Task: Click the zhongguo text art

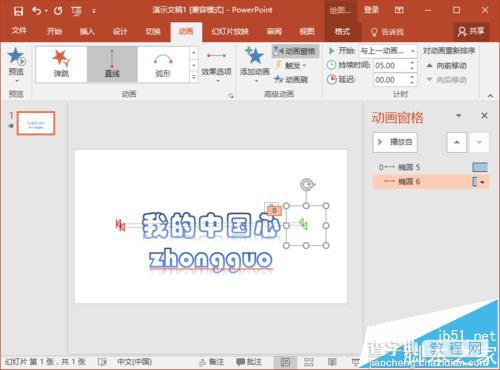Action: point(211,260)
